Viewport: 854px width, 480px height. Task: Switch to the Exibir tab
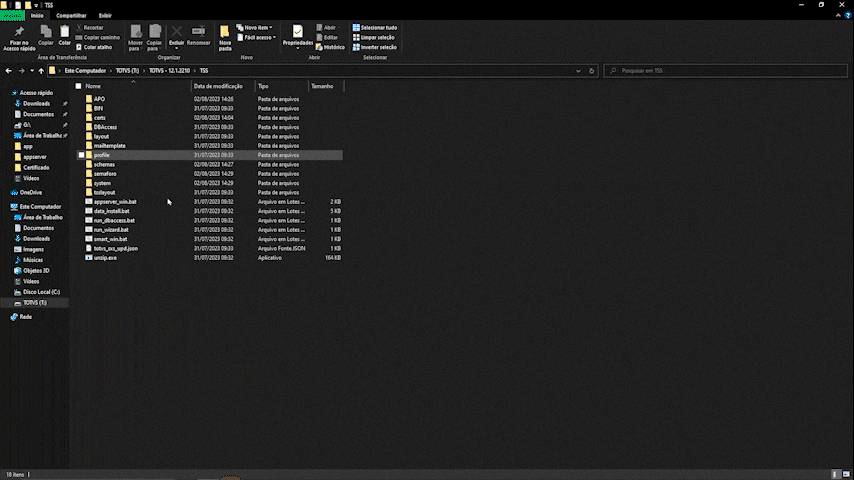[105, 16]
